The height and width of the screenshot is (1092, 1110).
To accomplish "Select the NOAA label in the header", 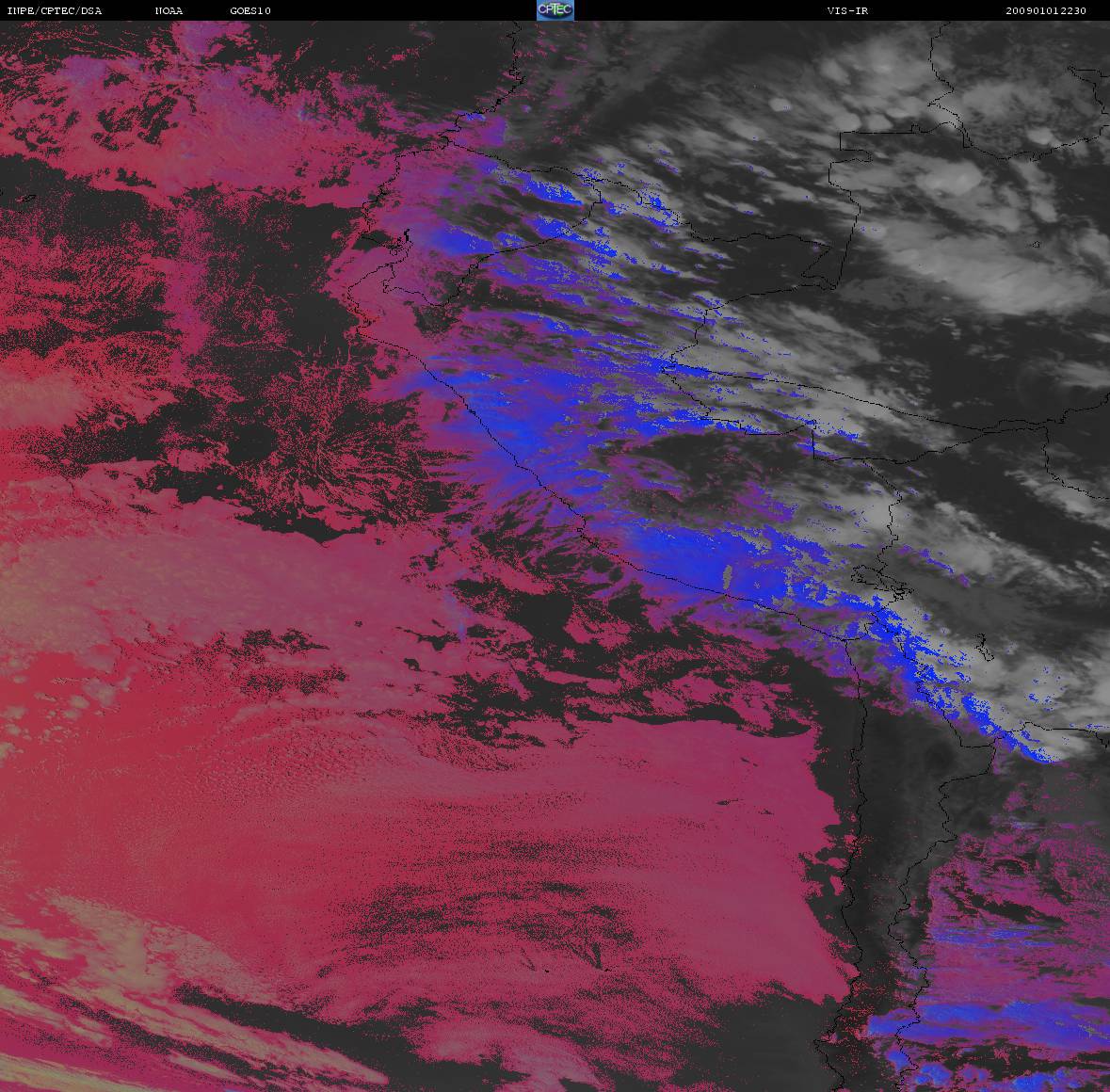I will [169, 10].
